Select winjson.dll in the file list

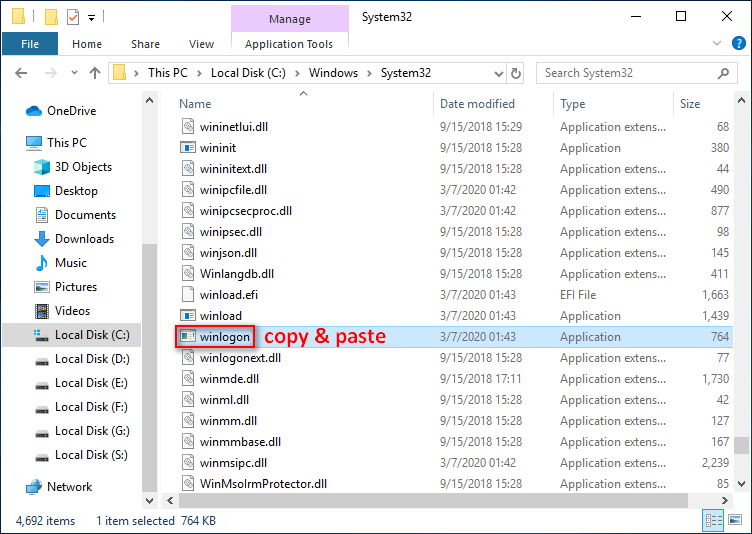(228, 253)
